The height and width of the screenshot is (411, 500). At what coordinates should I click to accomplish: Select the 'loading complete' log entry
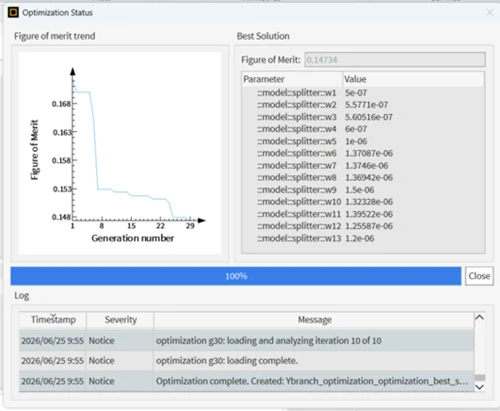point(247,361)
